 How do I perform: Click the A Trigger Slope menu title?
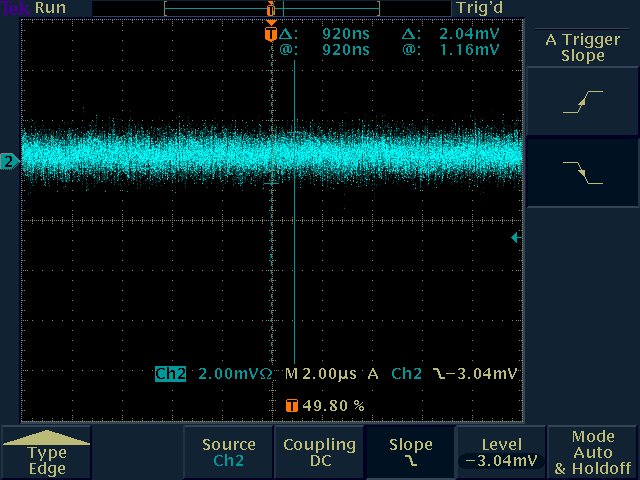(x=582, y=47)
